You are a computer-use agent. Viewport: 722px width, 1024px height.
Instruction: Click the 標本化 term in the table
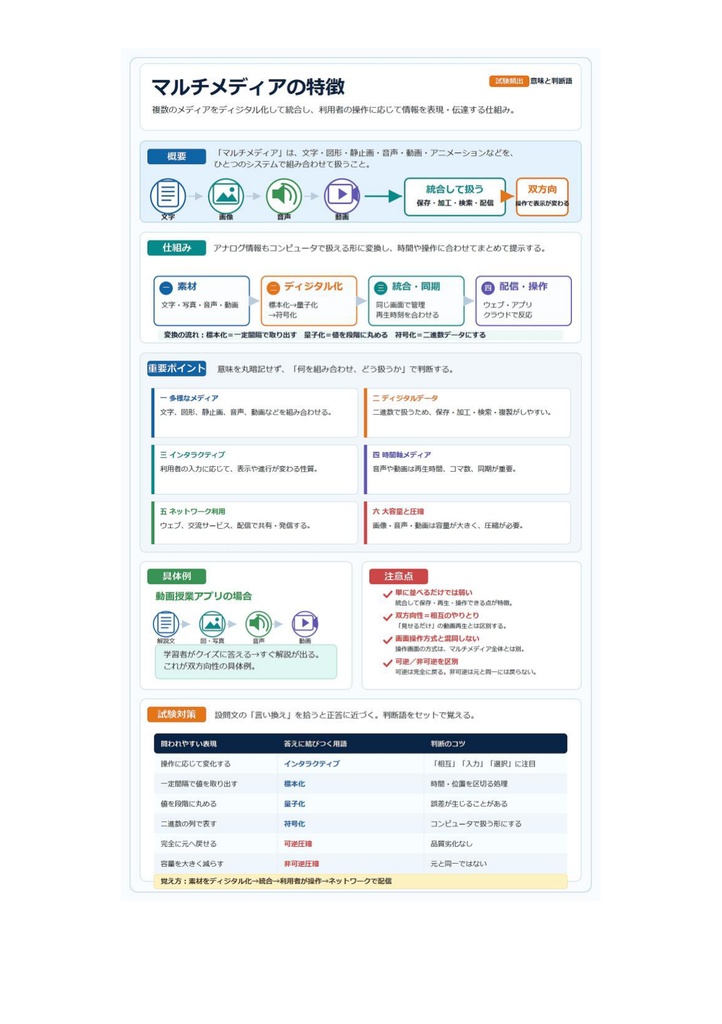(294, 784)
